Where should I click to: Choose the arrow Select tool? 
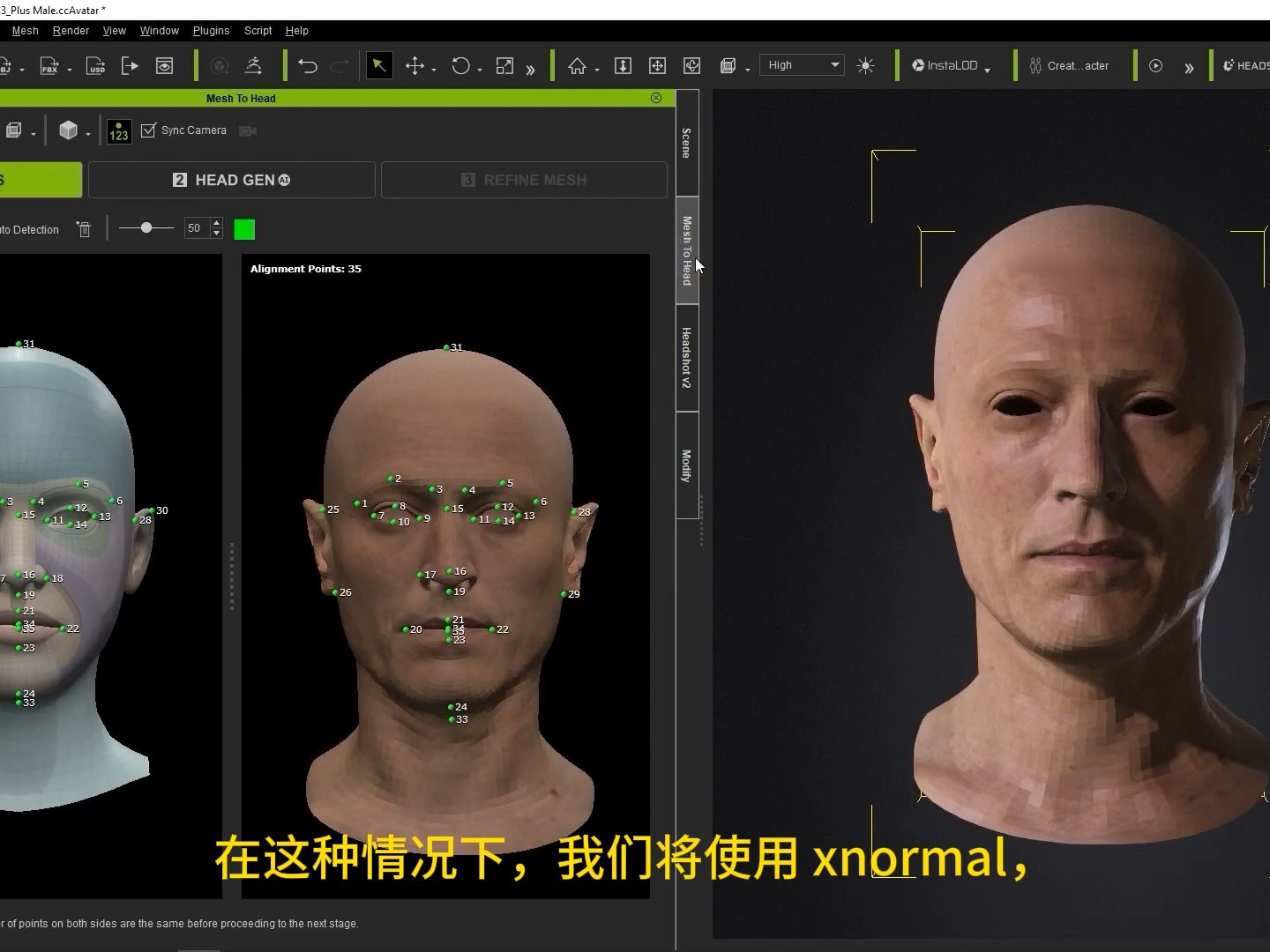(x=379, y=66)
